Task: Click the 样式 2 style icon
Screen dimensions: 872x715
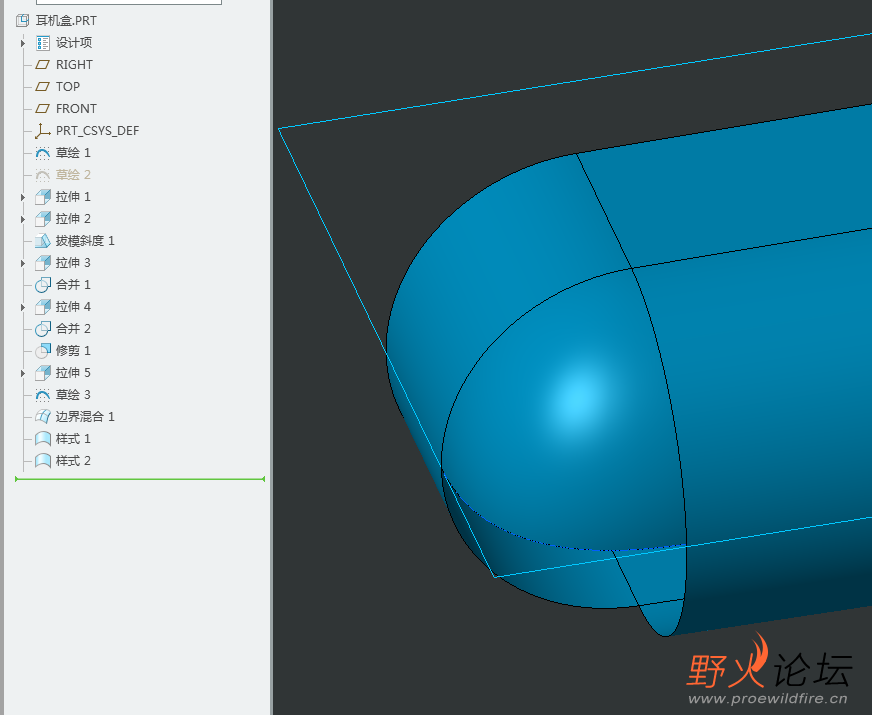Action: (x=43, y=461)
